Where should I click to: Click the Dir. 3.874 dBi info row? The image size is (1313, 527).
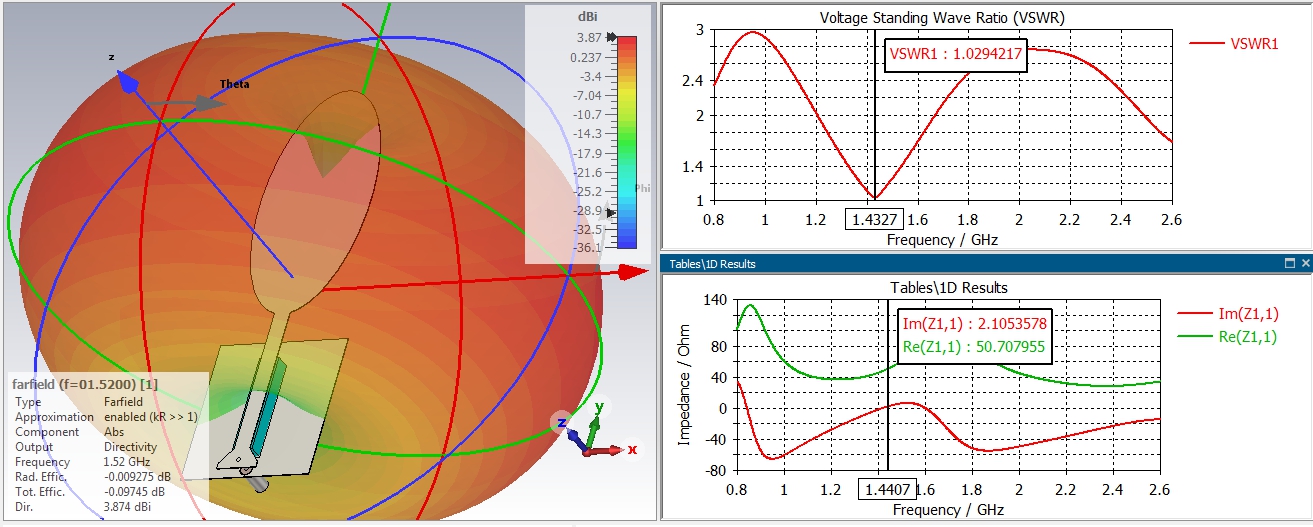(x=84, y=507)
